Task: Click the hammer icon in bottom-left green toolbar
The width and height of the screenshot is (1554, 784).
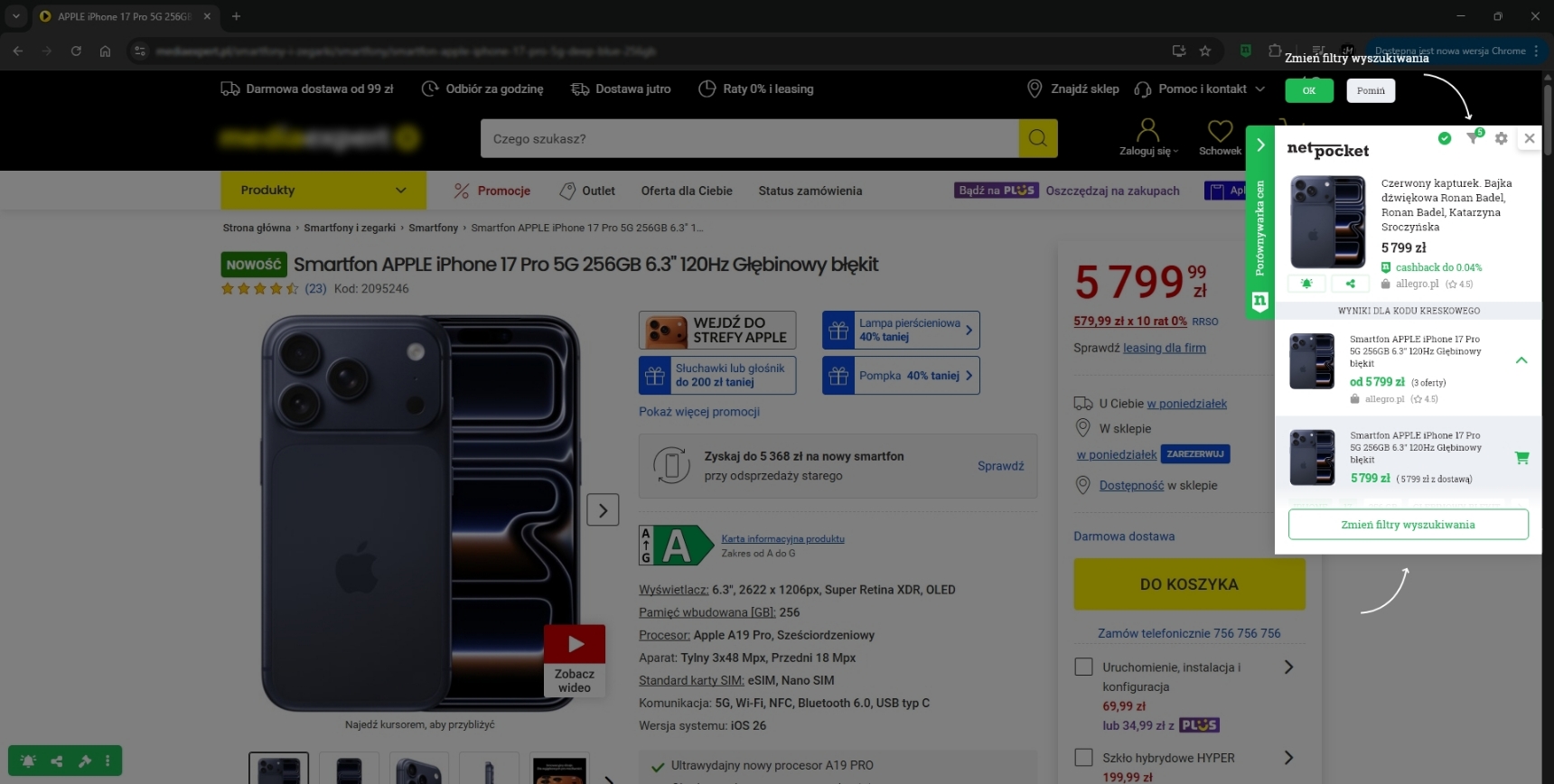Action: [85, 761]
